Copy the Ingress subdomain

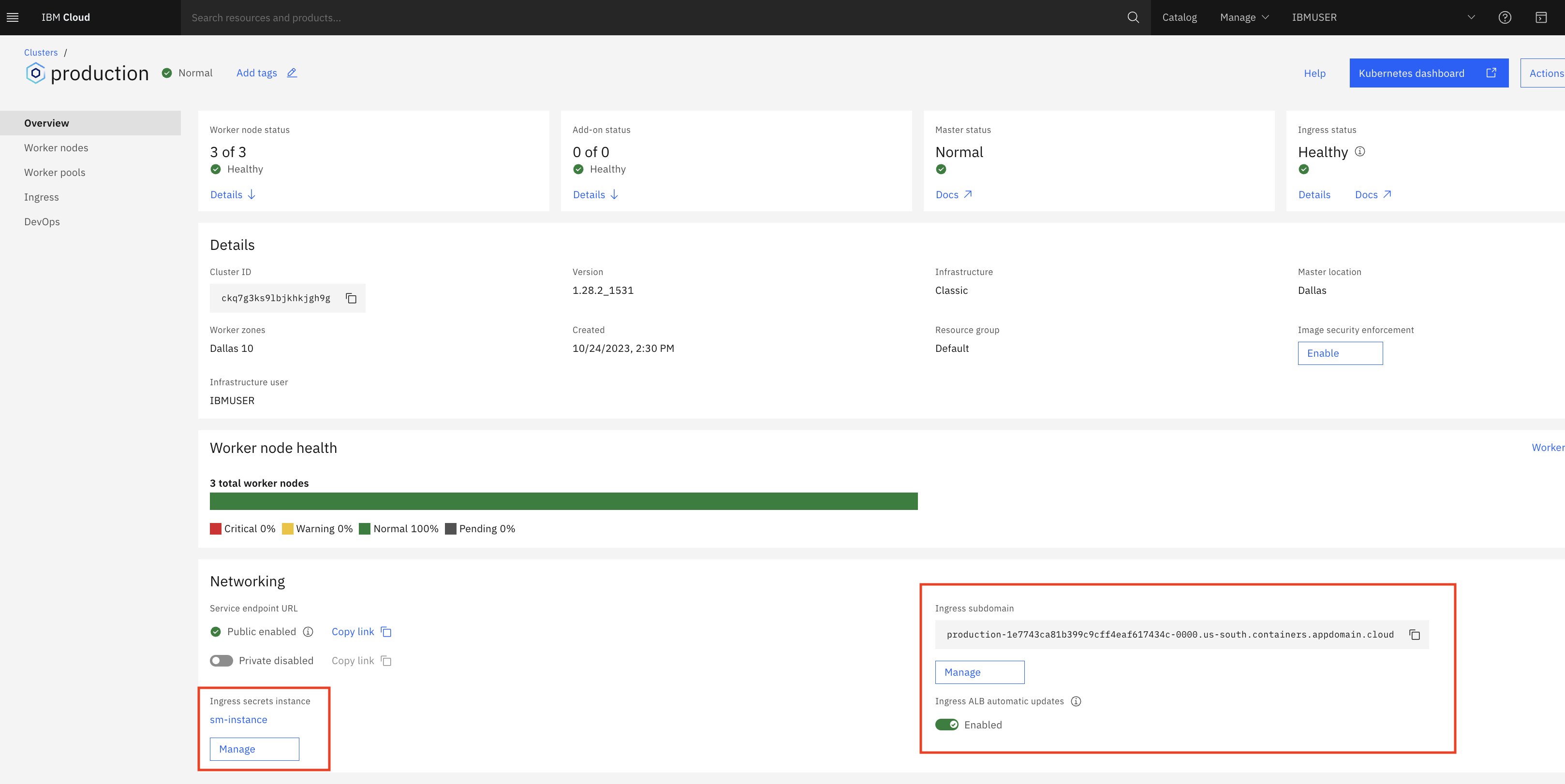pyautogui.click(x=1415, y=635)
